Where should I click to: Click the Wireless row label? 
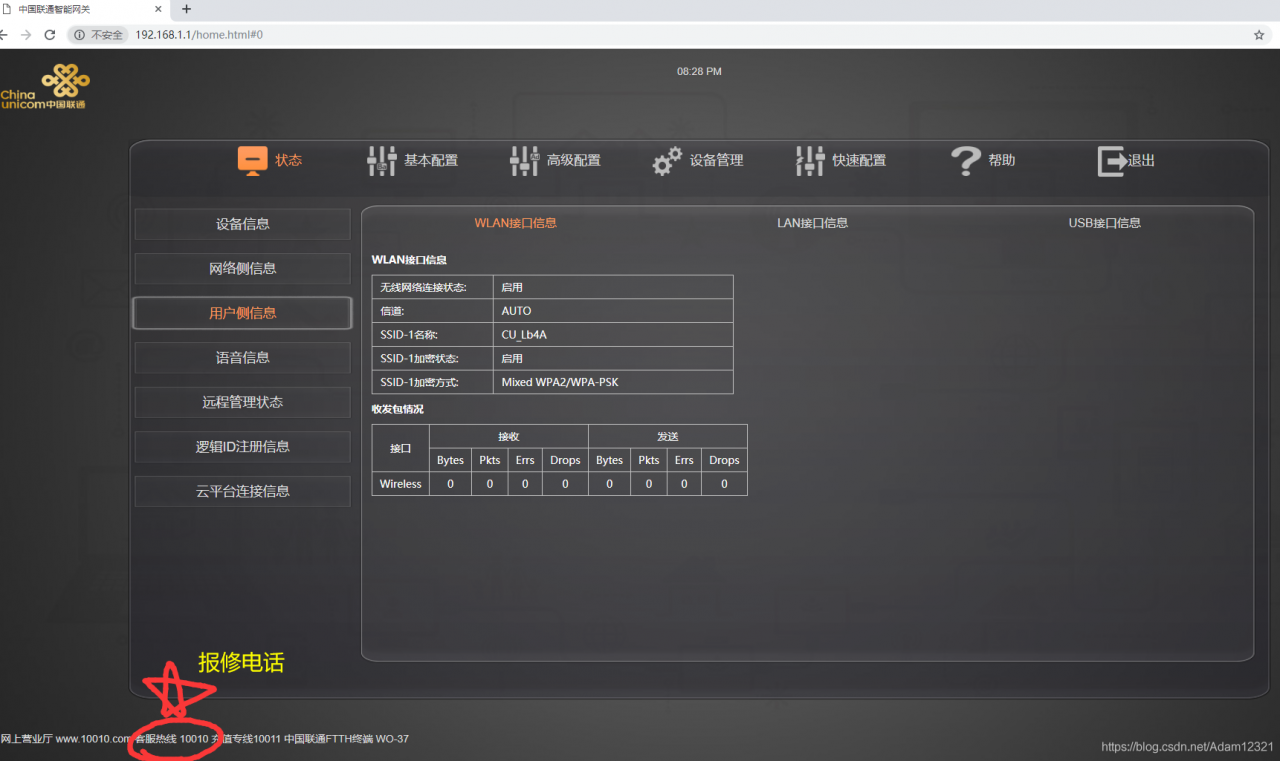coord(400,484)
